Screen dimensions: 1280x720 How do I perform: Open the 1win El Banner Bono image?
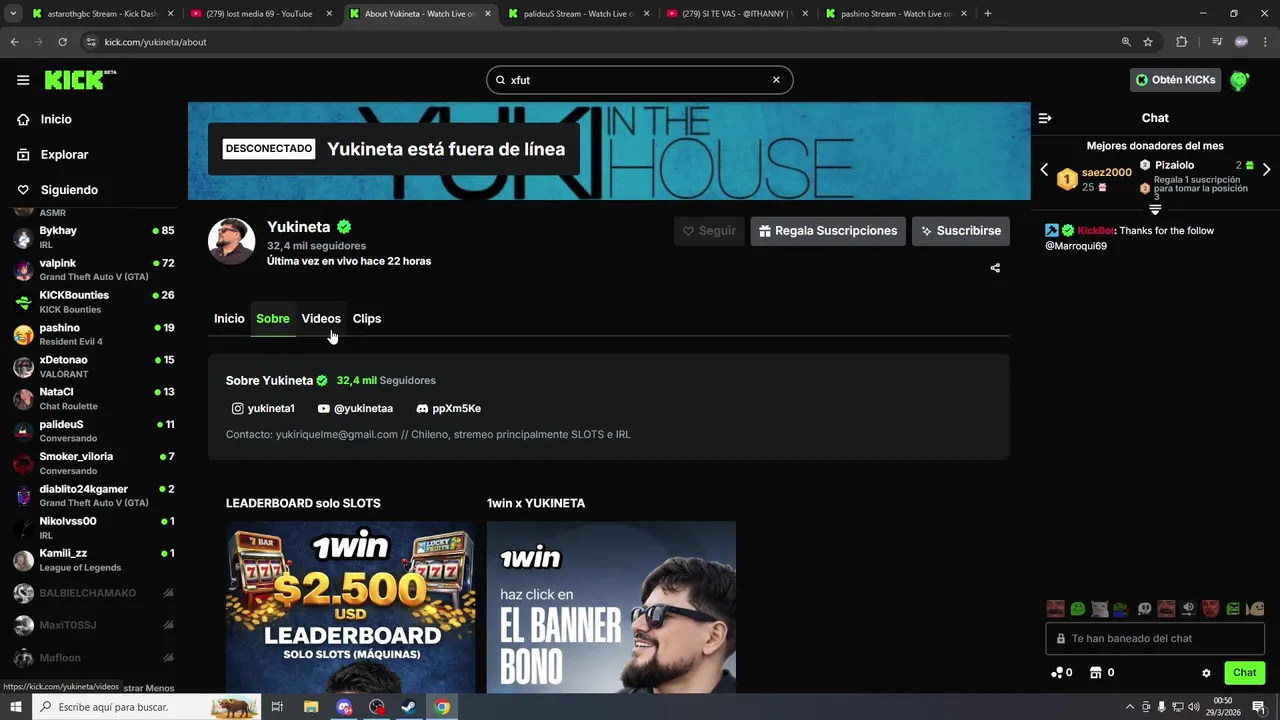click(611, 607)
